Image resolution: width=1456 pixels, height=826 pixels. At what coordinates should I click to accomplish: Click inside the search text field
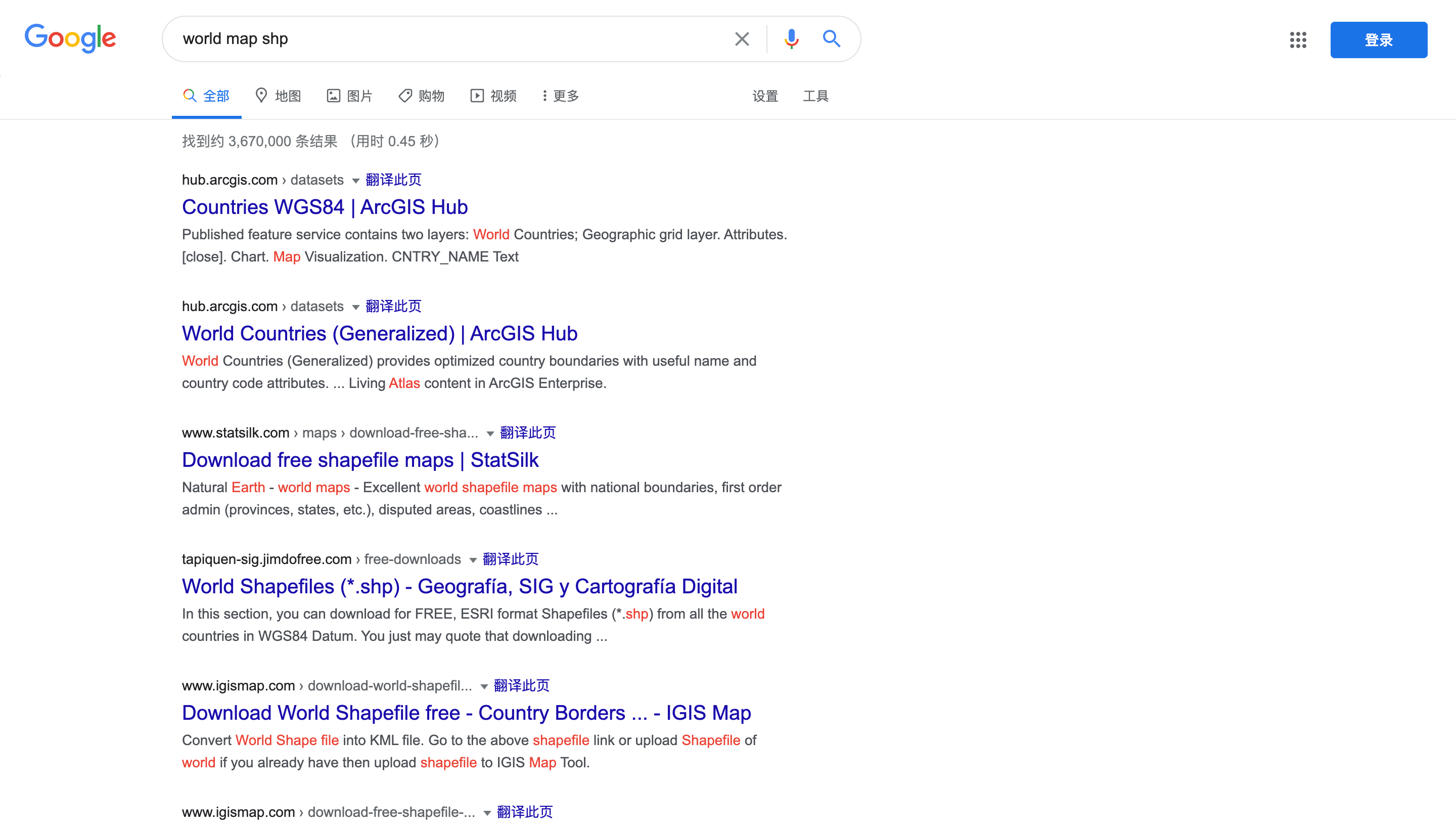coord(442,39)
